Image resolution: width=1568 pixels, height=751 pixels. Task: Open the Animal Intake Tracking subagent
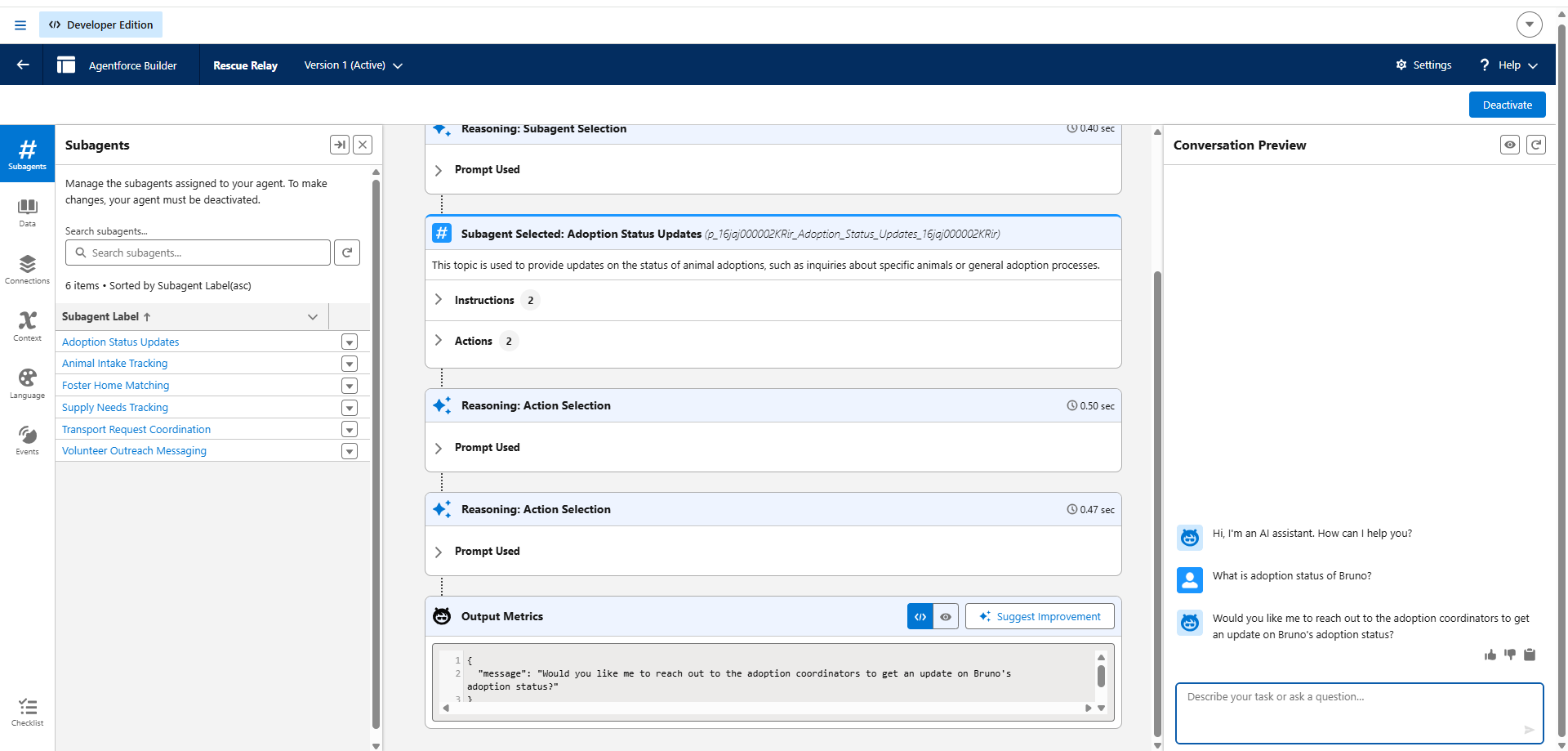(114, 363)
